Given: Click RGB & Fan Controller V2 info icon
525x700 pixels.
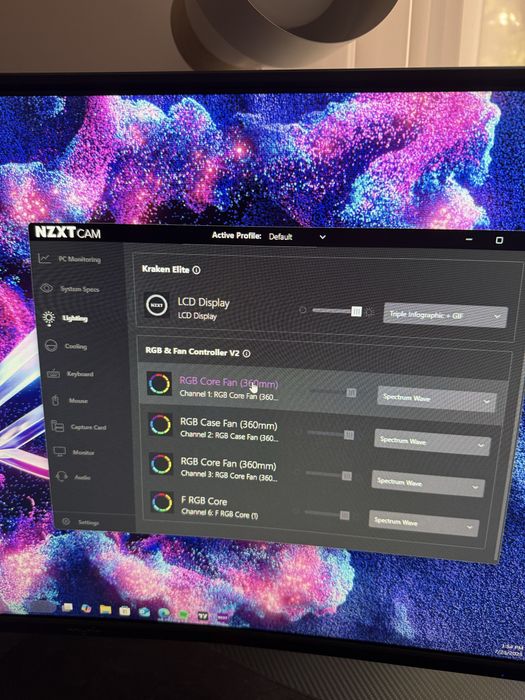Looking at the screenshot, I should 246,354.
